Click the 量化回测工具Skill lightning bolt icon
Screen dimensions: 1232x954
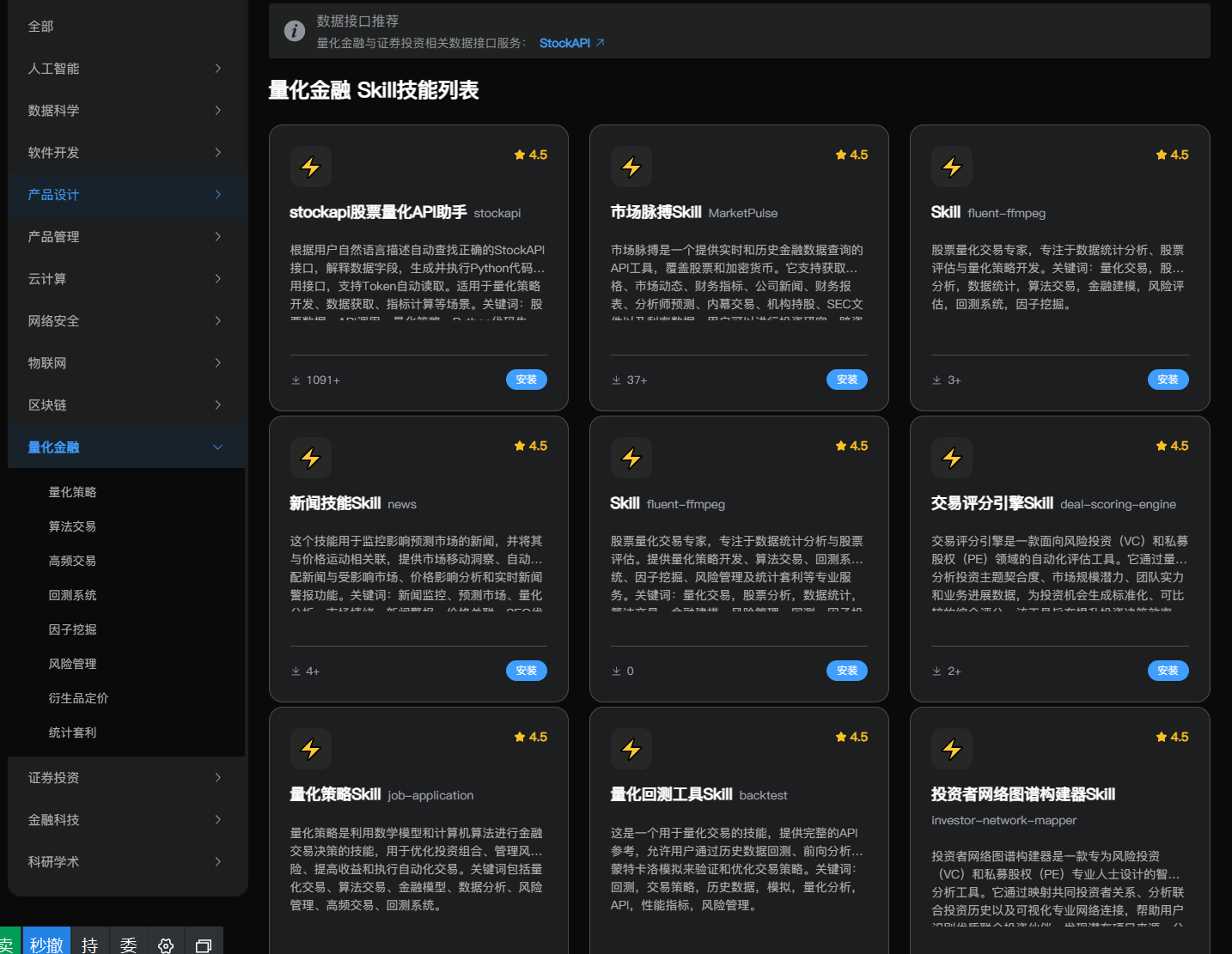pos(631,749)
